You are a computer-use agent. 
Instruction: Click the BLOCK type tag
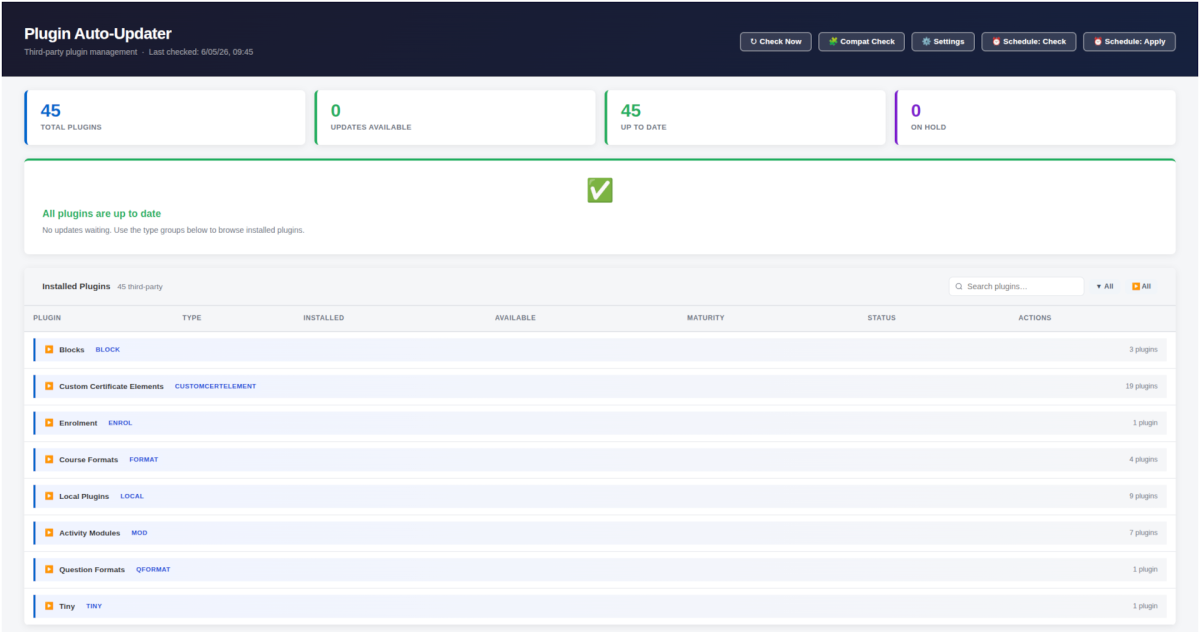[108, 350]
